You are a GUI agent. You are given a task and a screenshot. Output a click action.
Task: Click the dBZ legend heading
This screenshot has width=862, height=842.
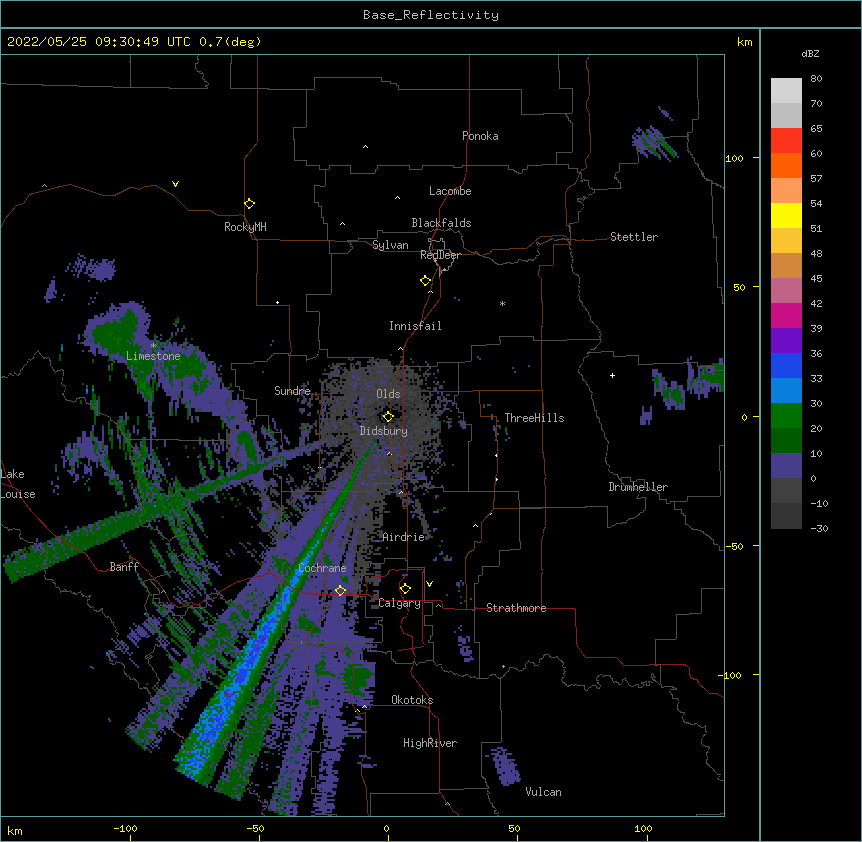[810, 54]
